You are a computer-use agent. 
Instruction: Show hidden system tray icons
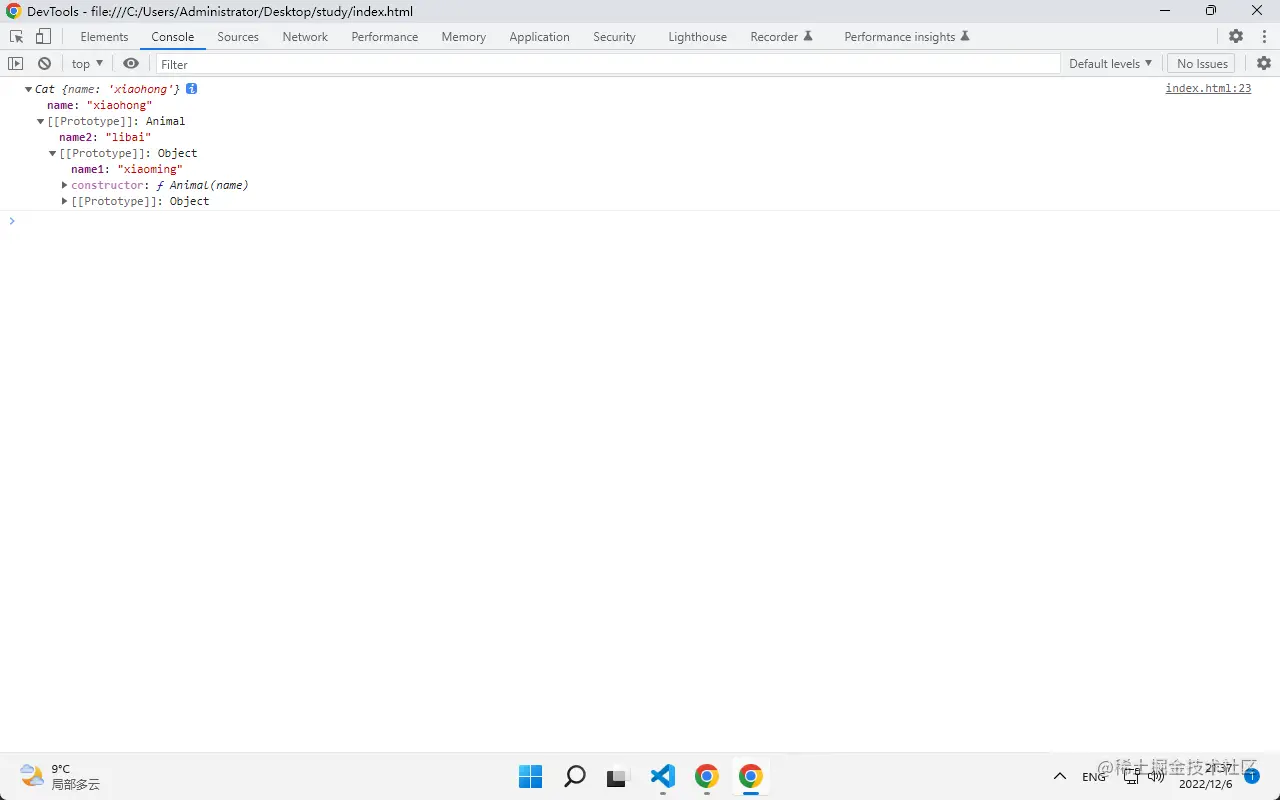point(1060,776)
